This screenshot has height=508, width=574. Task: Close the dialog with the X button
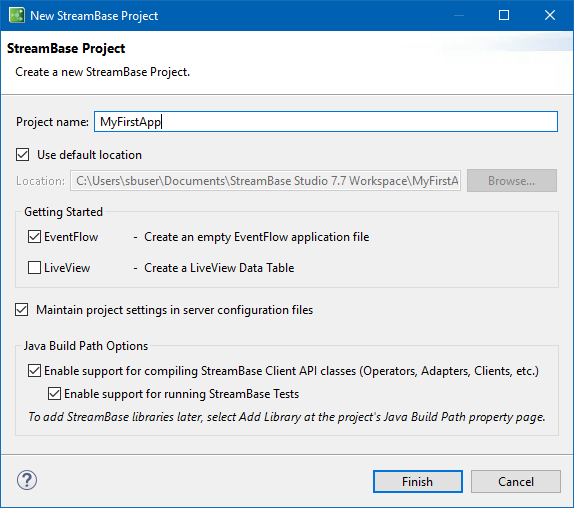click(549, 15)
